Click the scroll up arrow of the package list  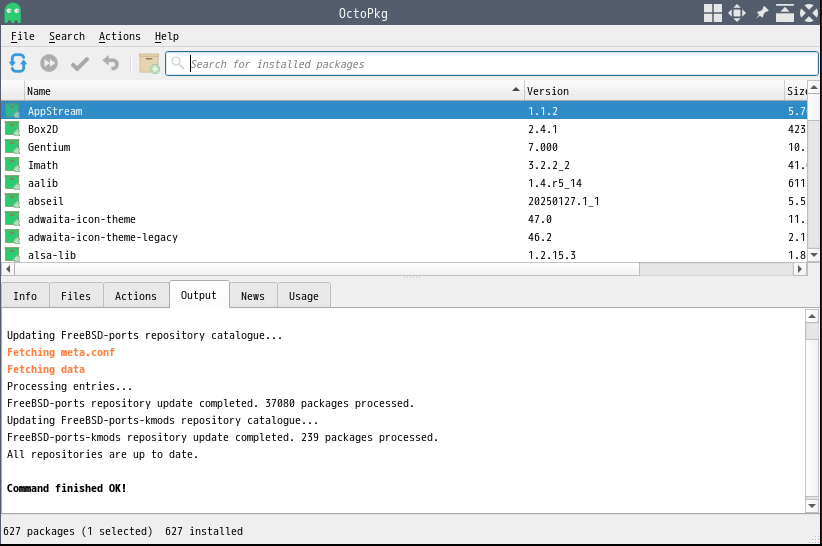[x=814, y=88]
